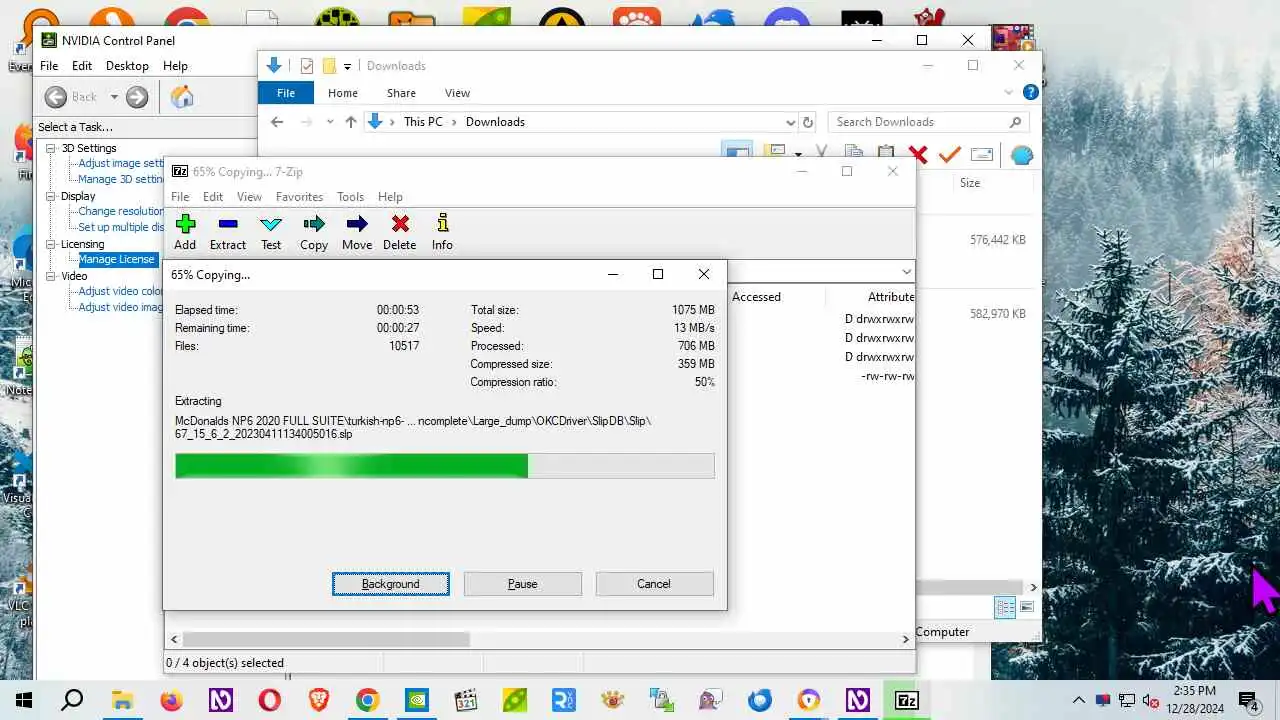
Task: Click the Pause button in copying dialog
Action: coord(522,584)
